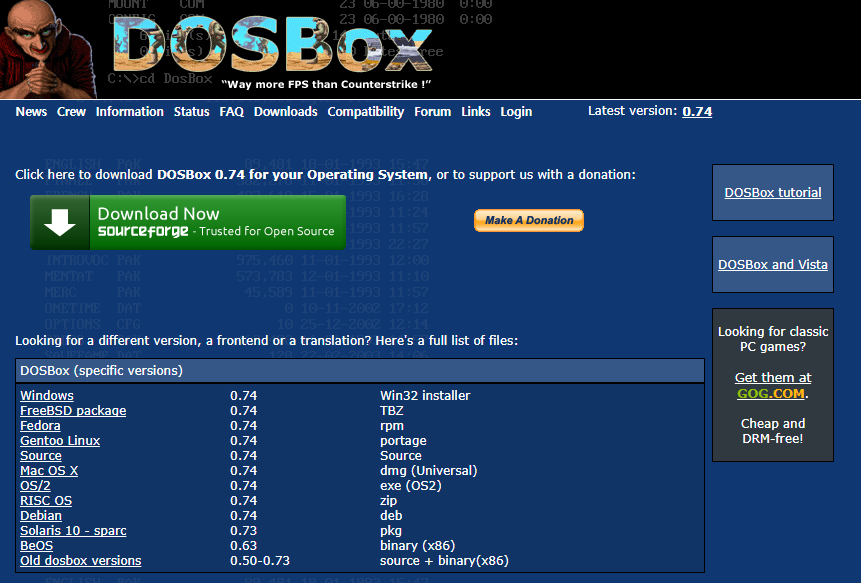This screenshot has width=861, height=583.
Task: Click the Make A Donation button
Action: pyautogui.click(x=529, y=220)
